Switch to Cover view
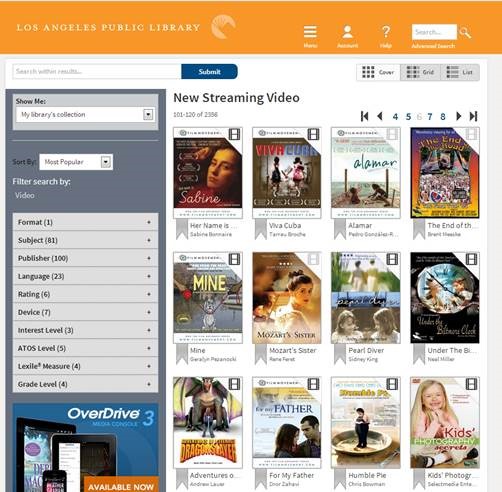Screen dimensions: 502x492 pos(378,72)
